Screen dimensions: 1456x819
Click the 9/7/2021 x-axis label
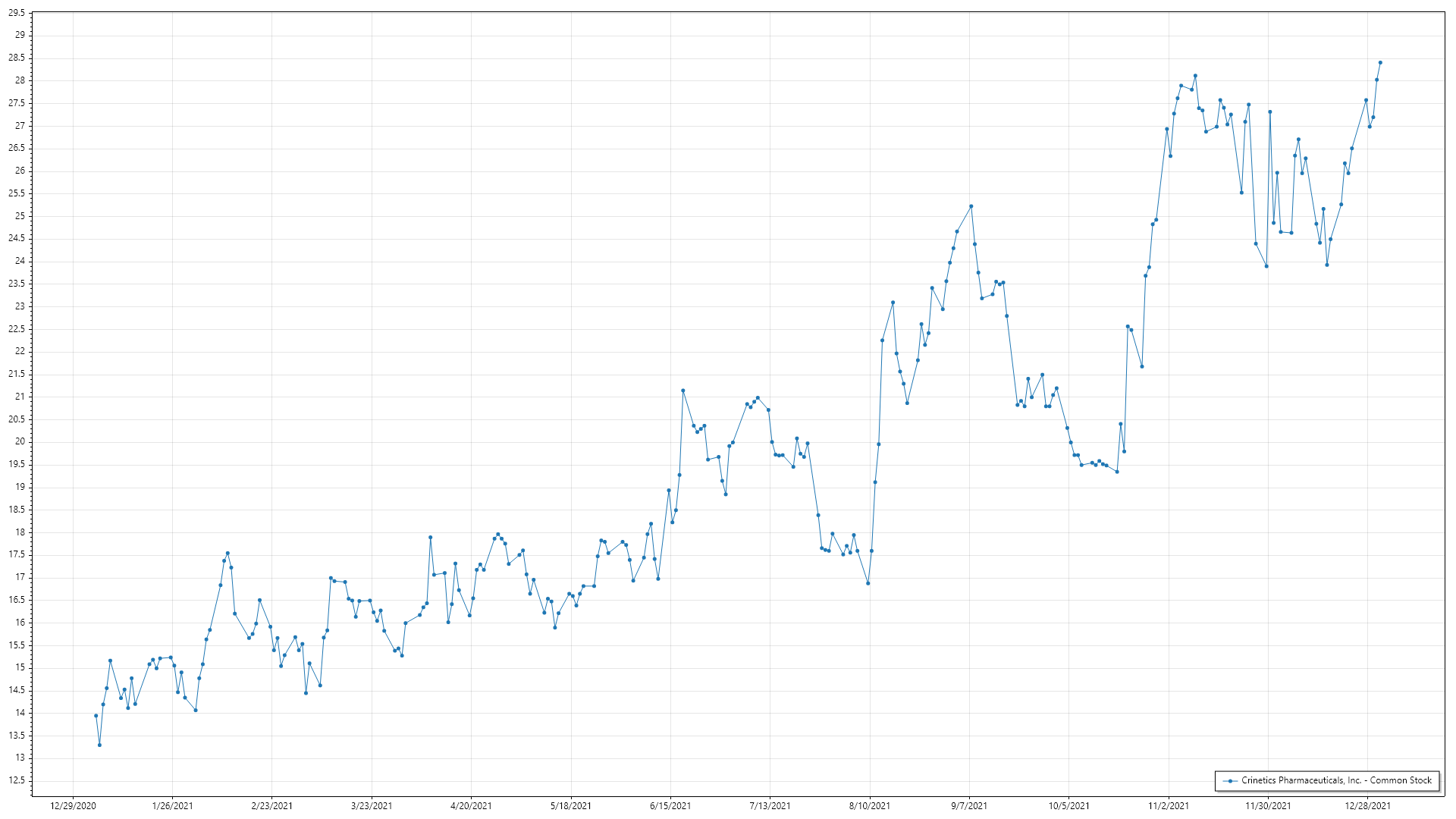pos(969,806)
